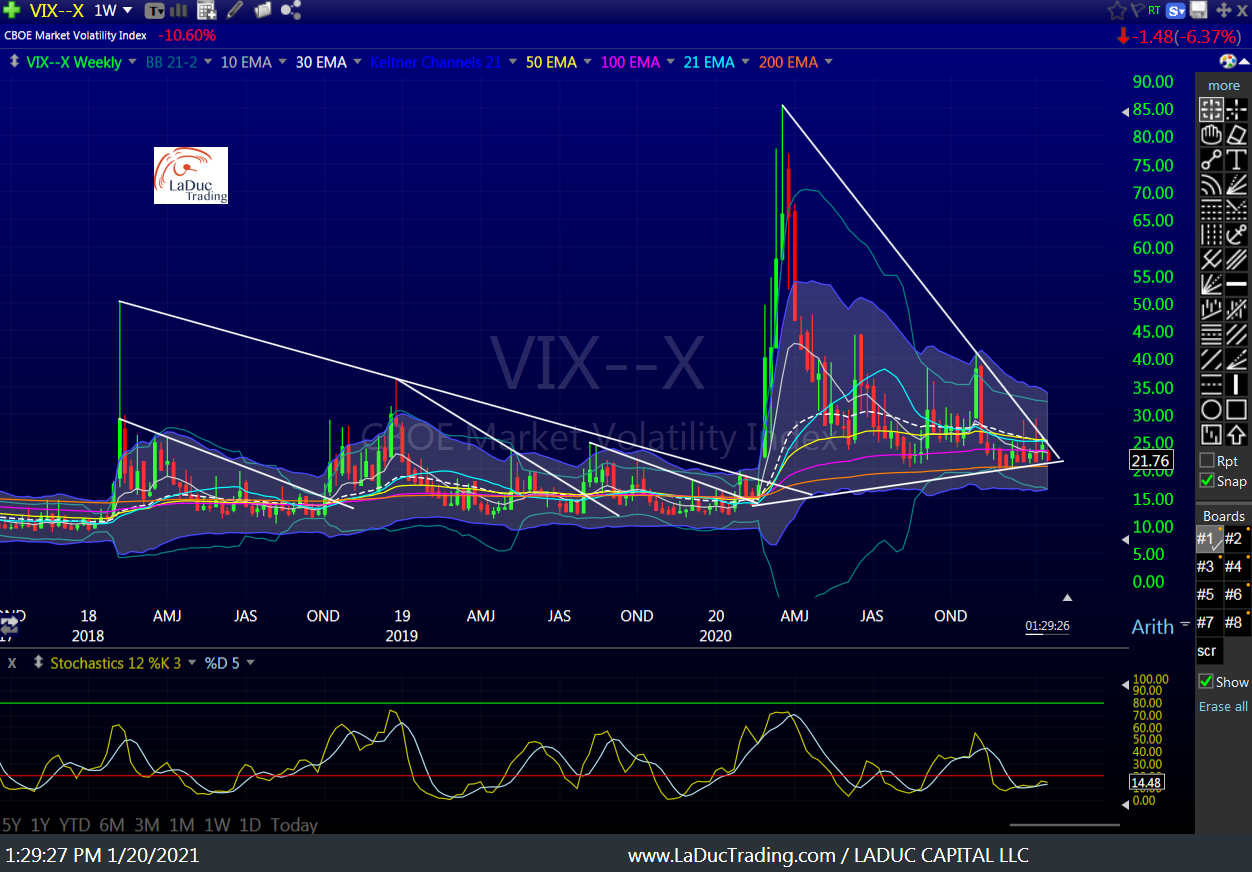
Task: Expand the VIX--X Weekly plot dropdown
Action: [132, 62]
